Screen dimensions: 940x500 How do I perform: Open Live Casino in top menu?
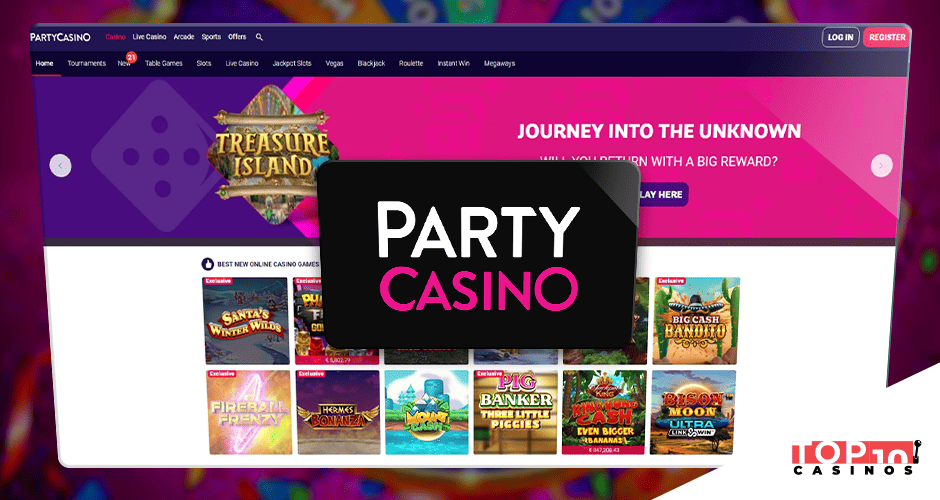pos(149,37)
